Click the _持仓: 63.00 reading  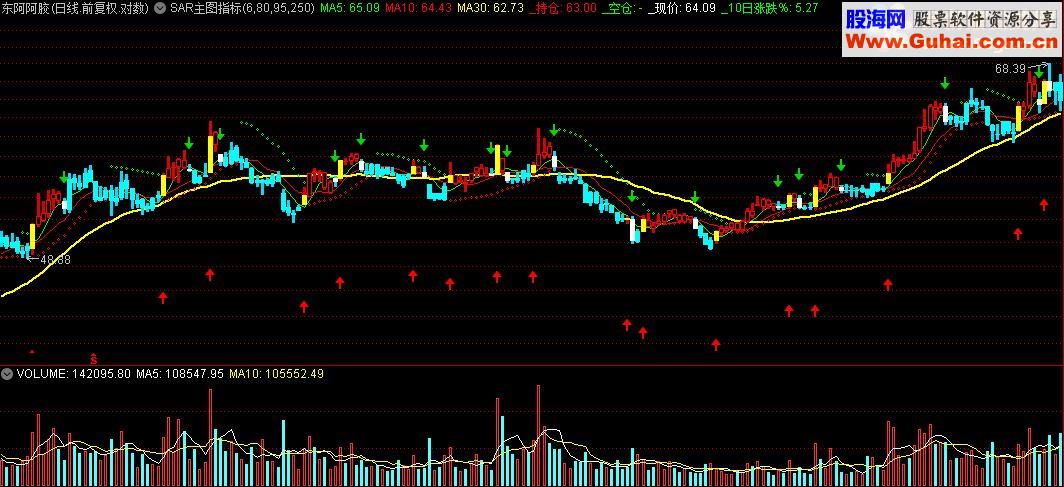point(563,8)
